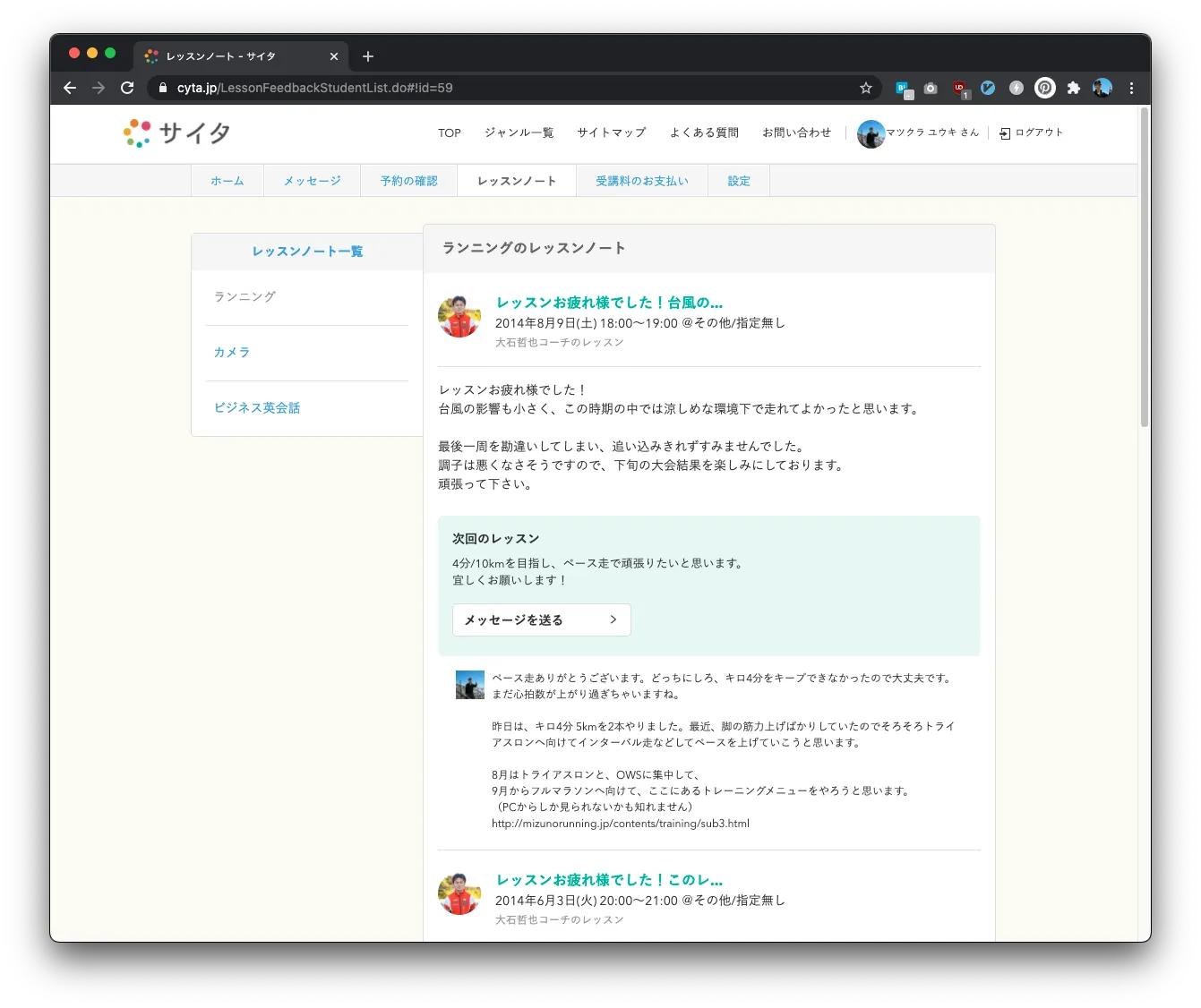Switch to the メッセージ tab
1201x1008 pixels.
(x=312, y=181)
